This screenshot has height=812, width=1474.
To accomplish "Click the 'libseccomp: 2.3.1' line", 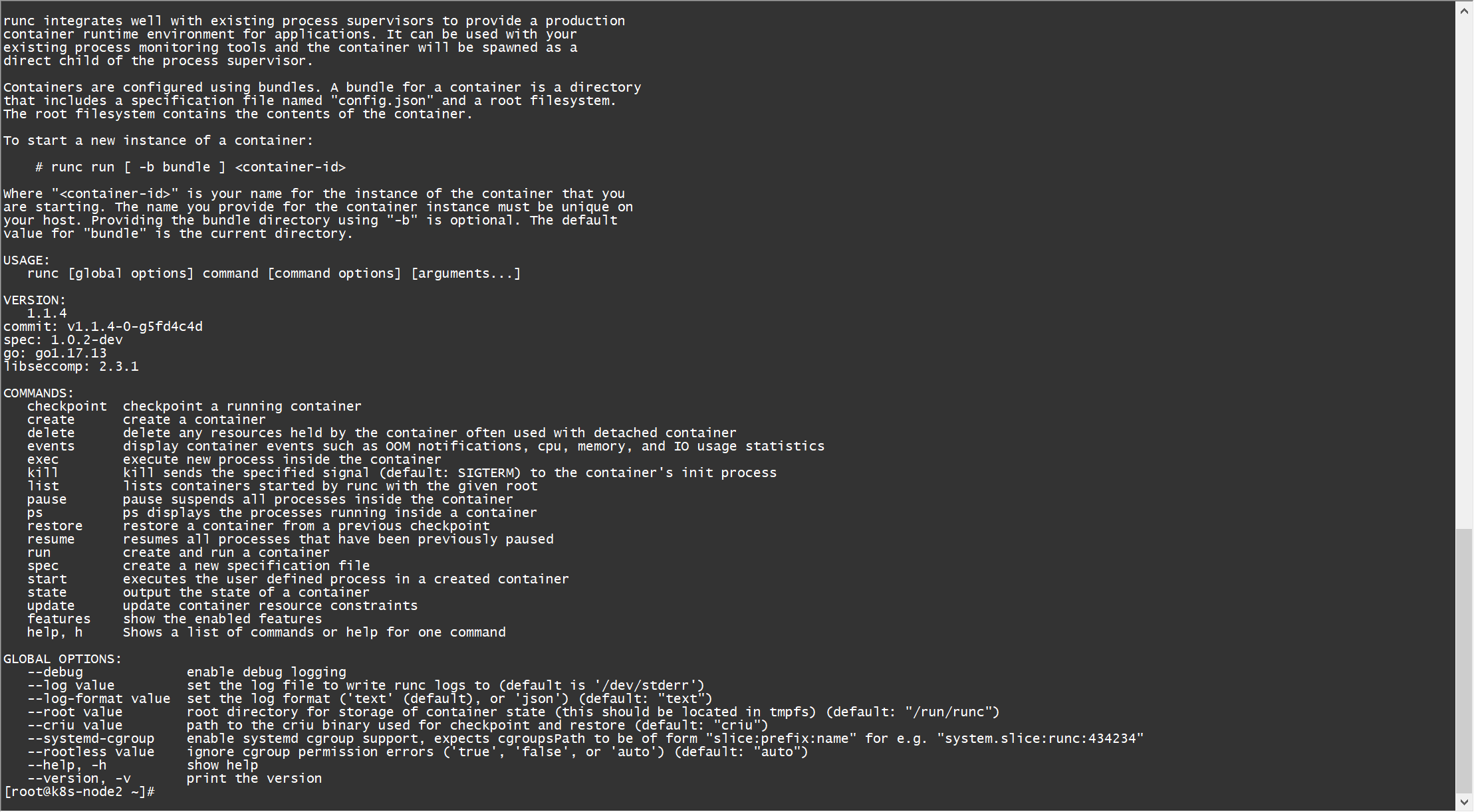I will point(71,366).
